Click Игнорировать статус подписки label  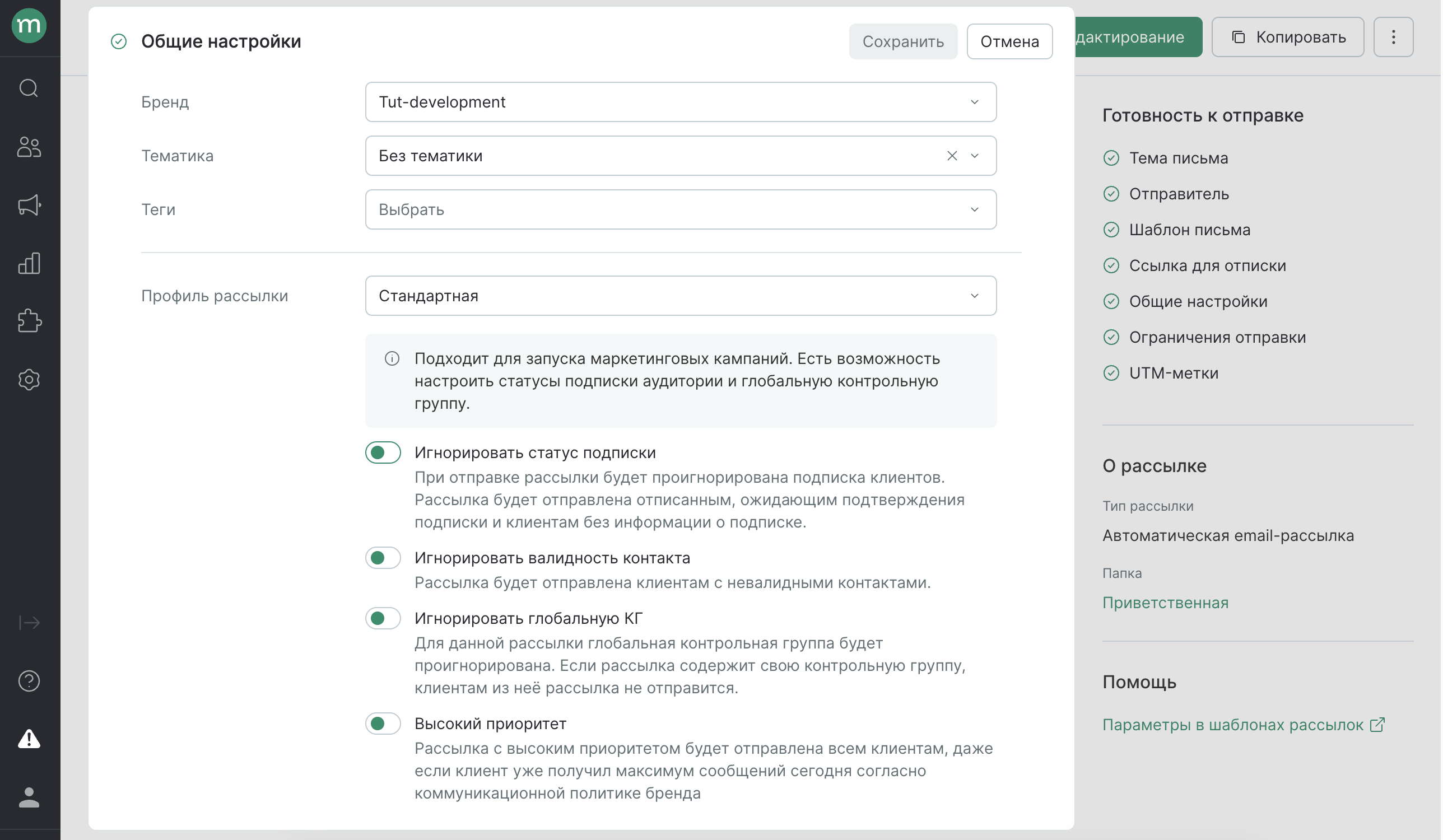pyautogui.click(x=535, y=452)
